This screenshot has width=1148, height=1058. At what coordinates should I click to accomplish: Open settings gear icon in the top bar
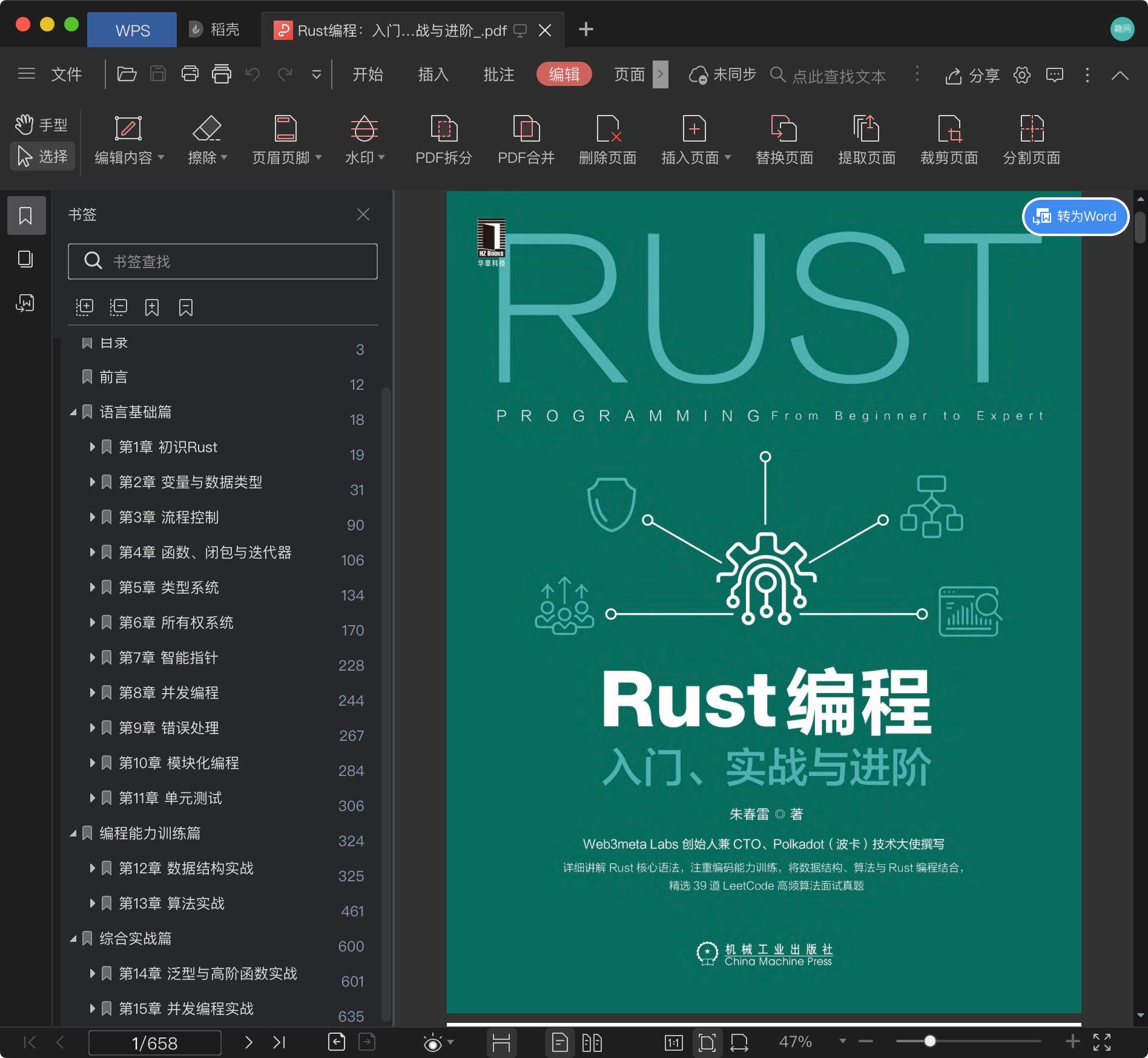point(1022,75)
